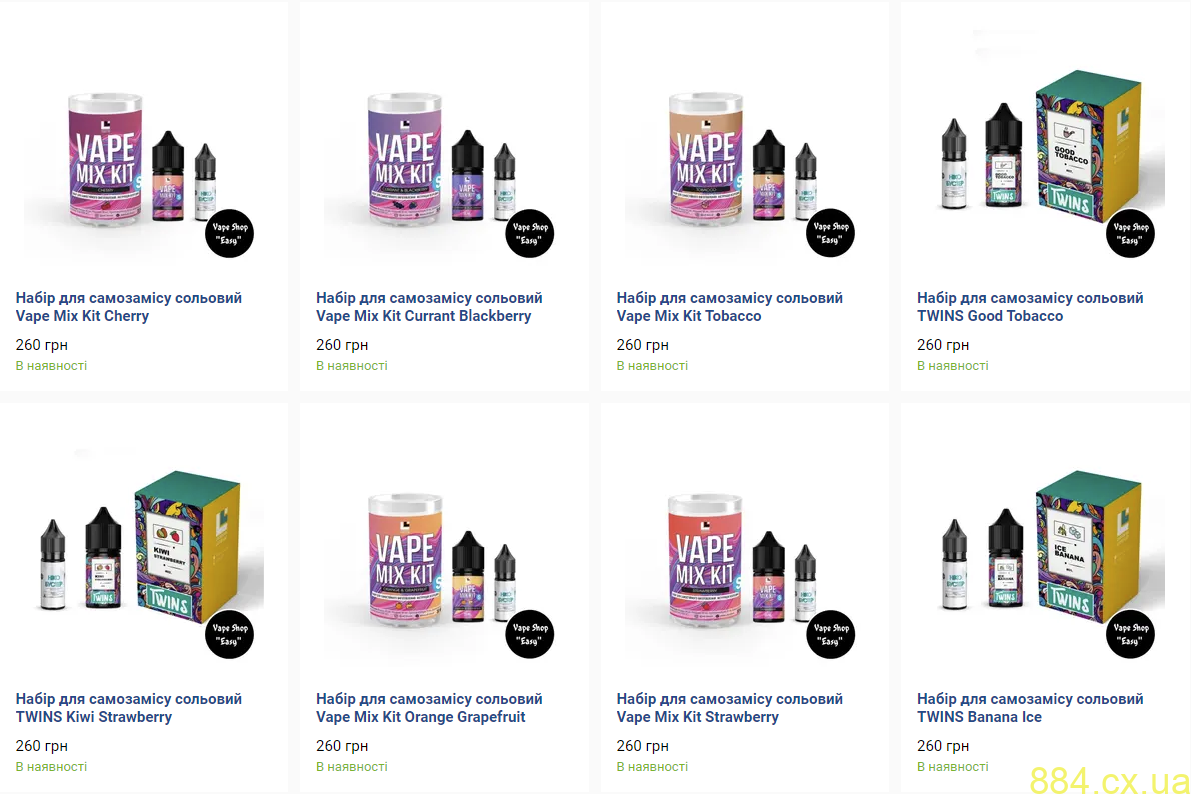
Task: Click the Vape Shop Easy badge on Currant Blackberry kit
Action: pyautogui.click(x=530, y=234)
